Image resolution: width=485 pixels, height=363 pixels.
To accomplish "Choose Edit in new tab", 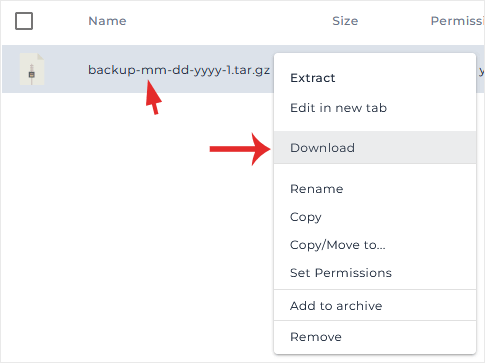I will [x=338, y=108].
